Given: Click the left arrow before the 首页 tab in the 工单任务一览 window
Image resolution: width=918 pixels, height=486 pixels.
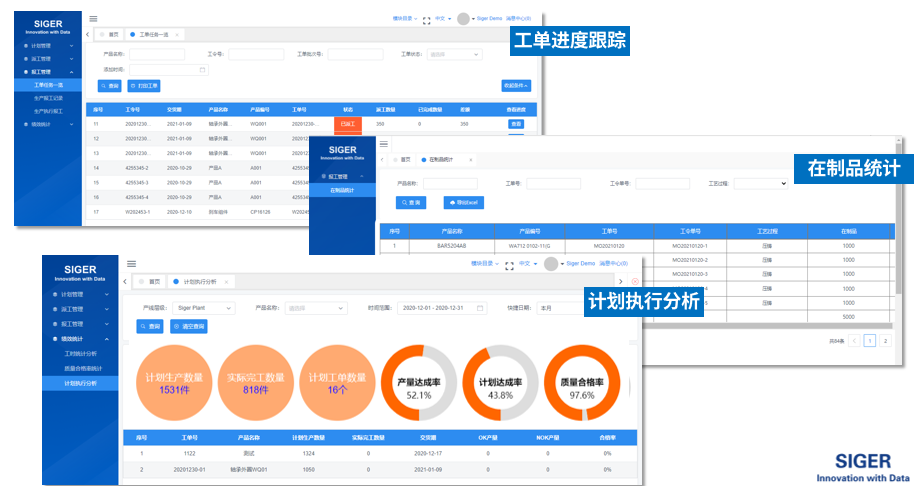Looking at the screenshot, I should coord(88,34).
